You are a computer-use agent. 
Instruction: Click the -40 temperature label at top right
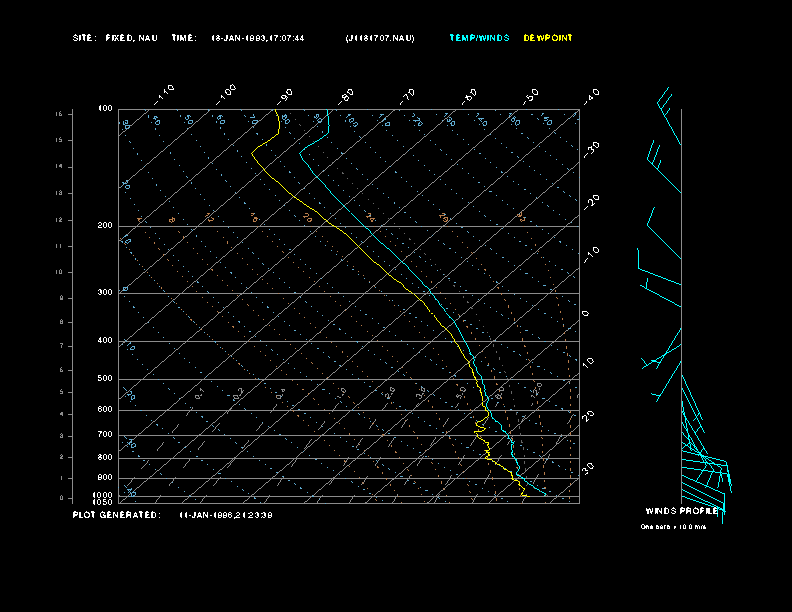click(x=590, y=95)
